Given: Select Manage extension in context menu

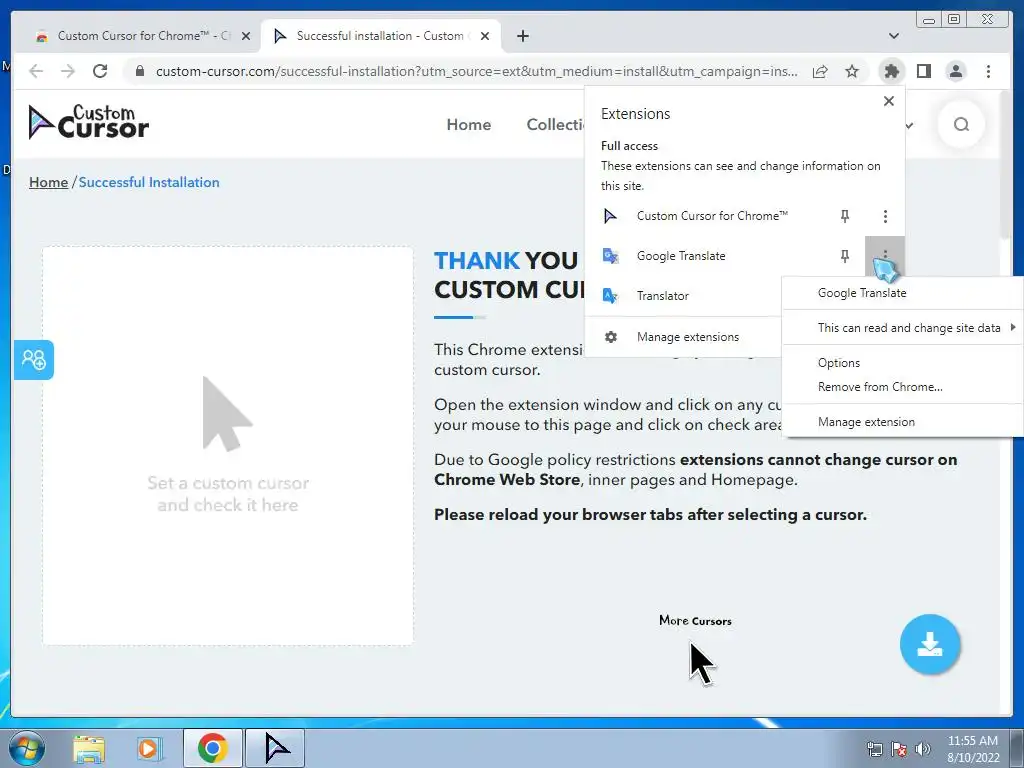Looking at the screenshot, I should [x=866, y=422].
